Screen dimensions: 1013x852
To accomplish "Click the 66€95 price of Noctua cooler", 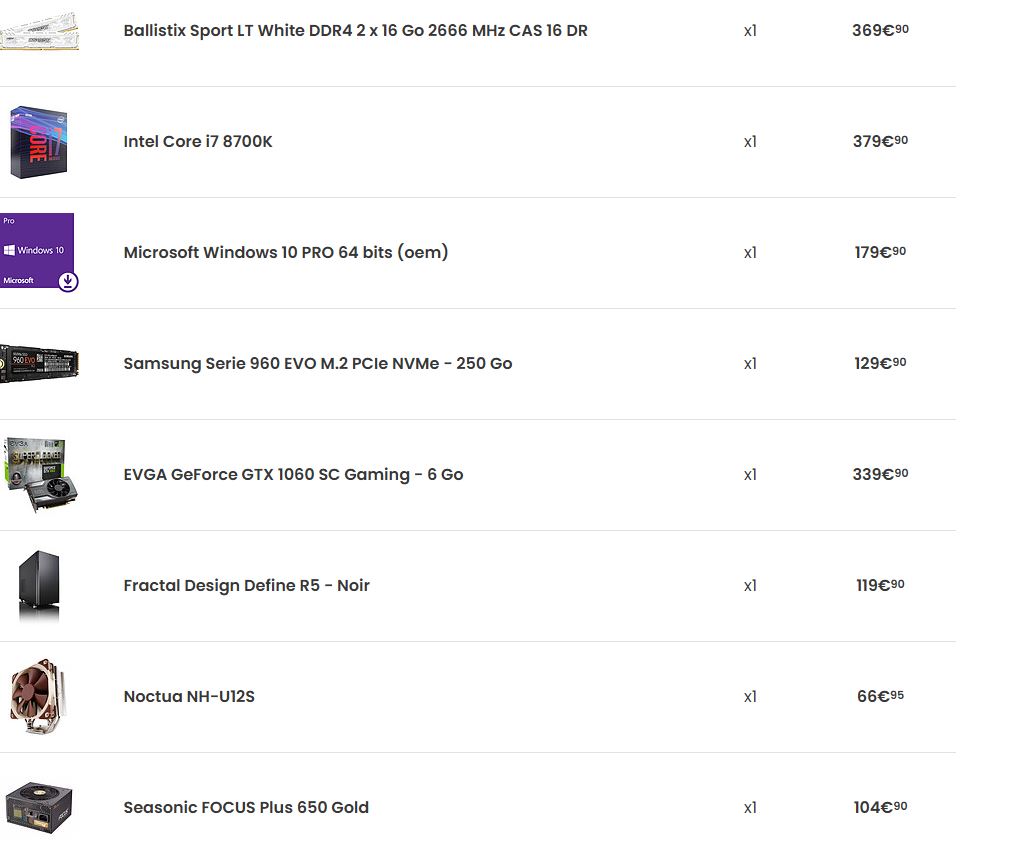I will tap(880, 697).
